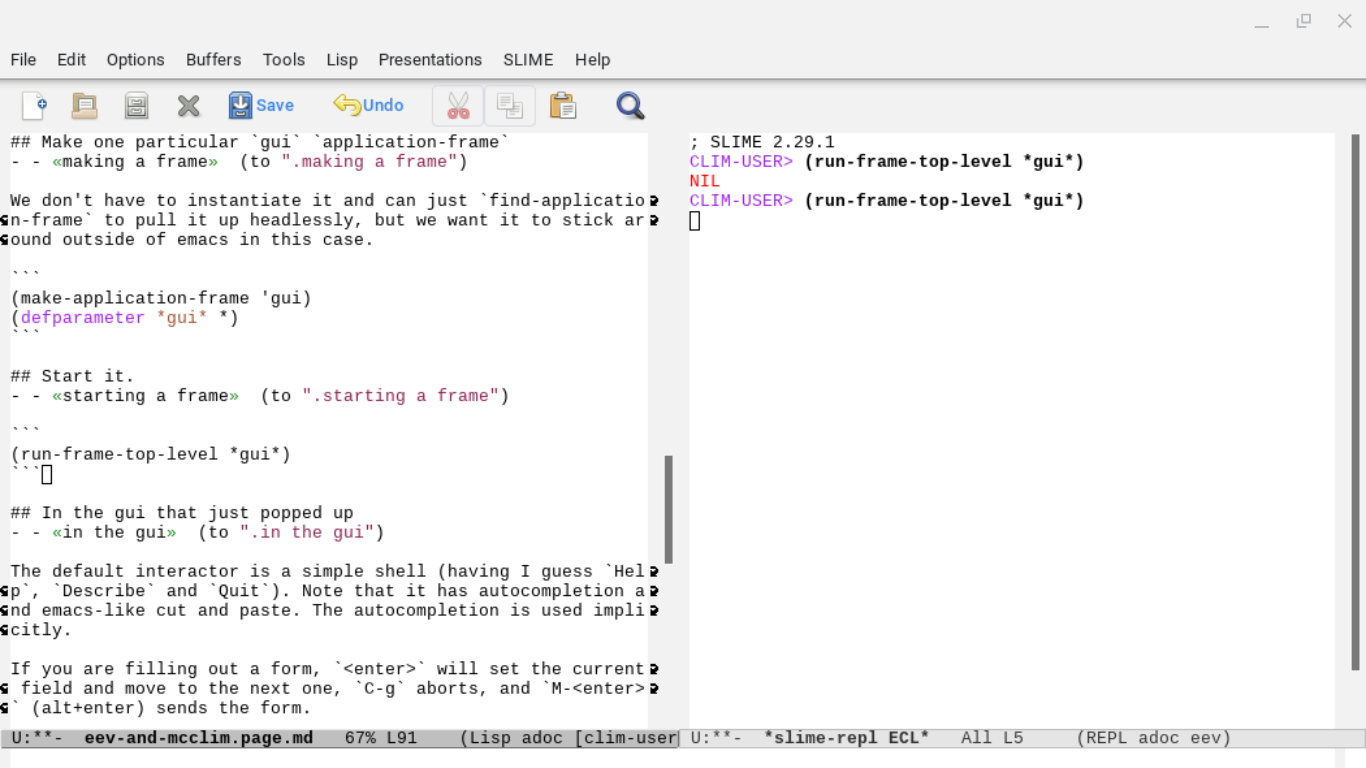Save the current buffer

pyautogui.click(x=261, y=105)
